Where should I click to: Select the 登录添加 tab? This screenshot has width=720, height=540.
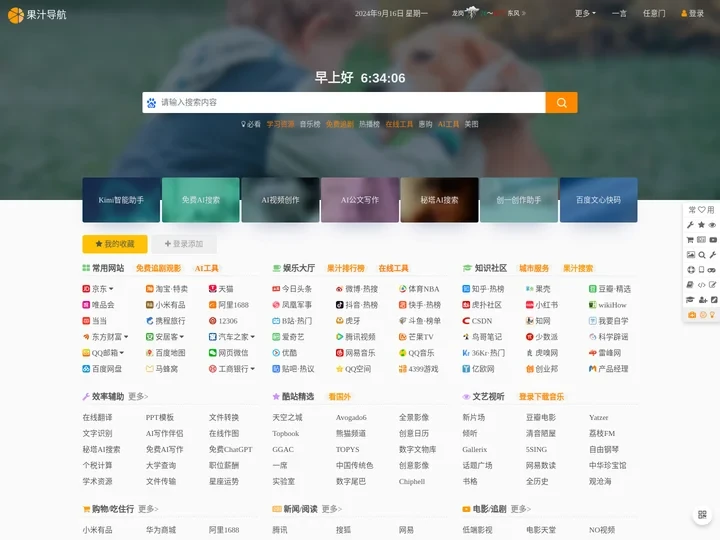pos(184,244)
